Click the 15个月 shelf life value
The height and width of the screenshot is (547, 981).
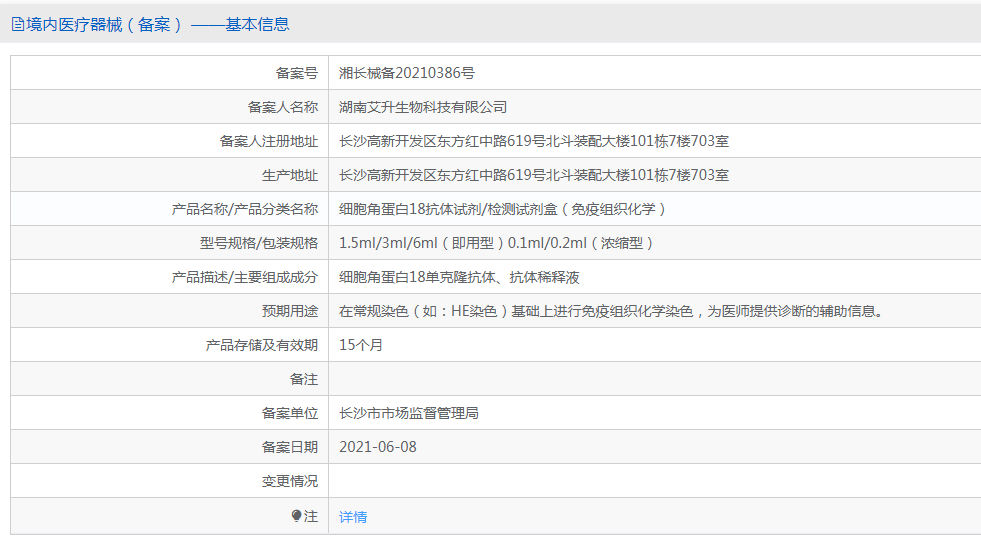361,345
